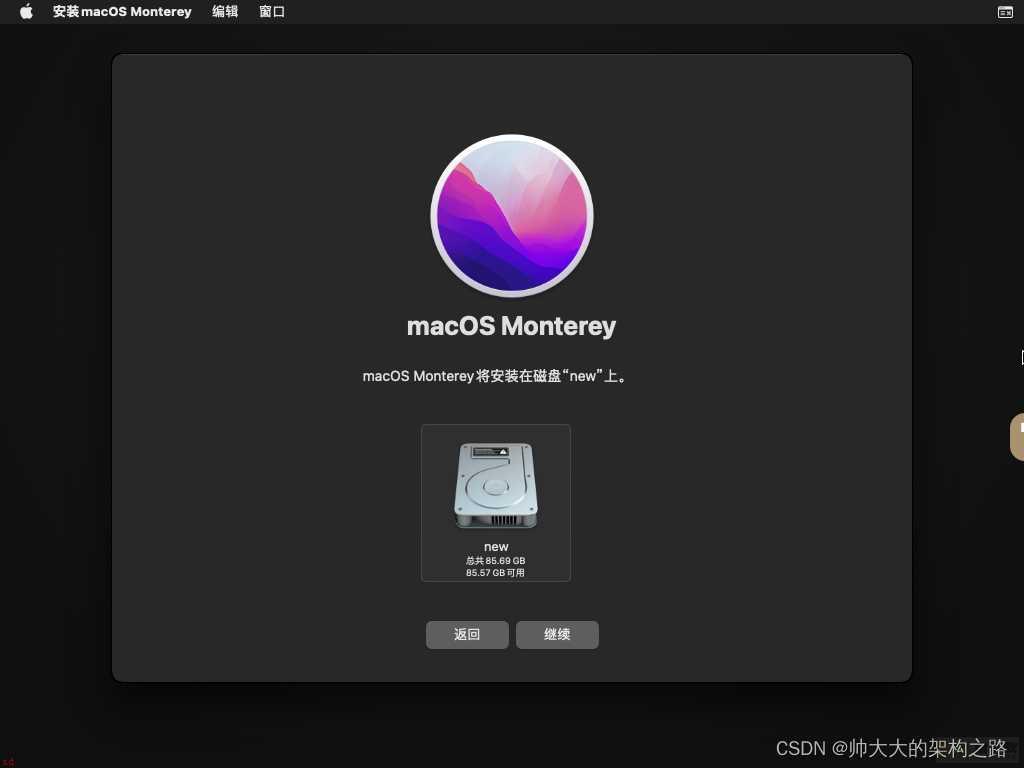Open the 编辑 menu
This screenshot has height=768, width=1024.
225,11
